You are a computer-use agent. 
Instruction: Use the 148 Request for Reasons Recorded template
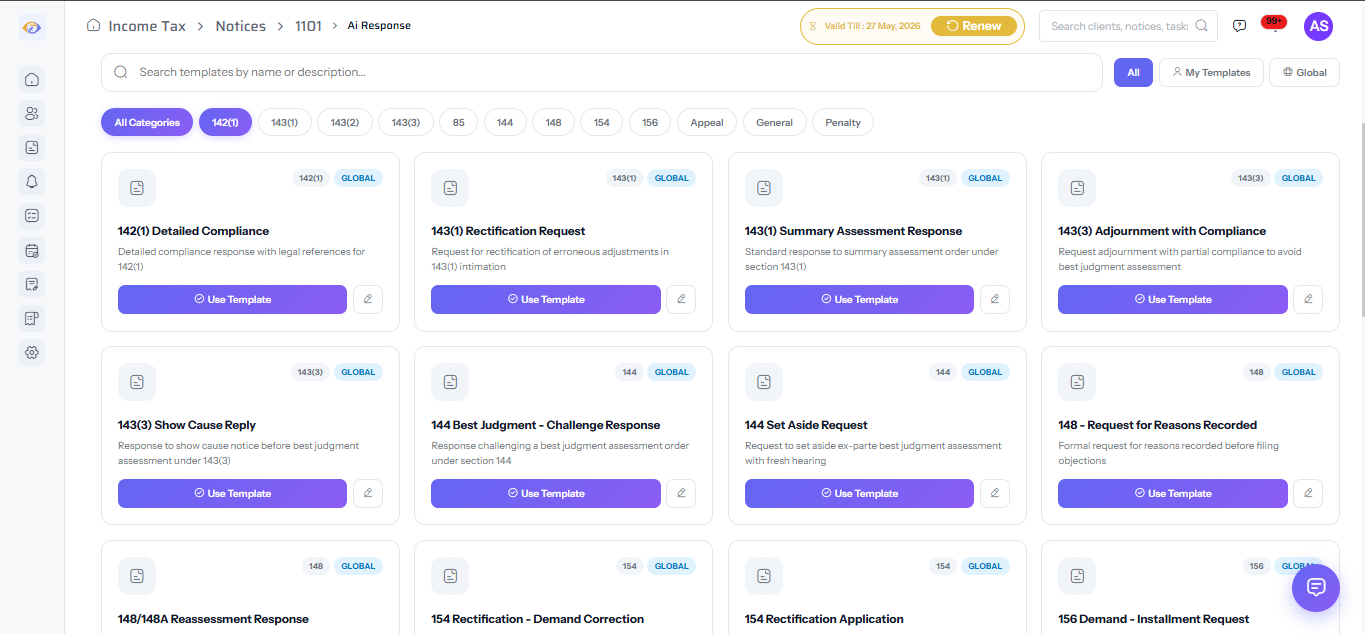(1173, 493)
